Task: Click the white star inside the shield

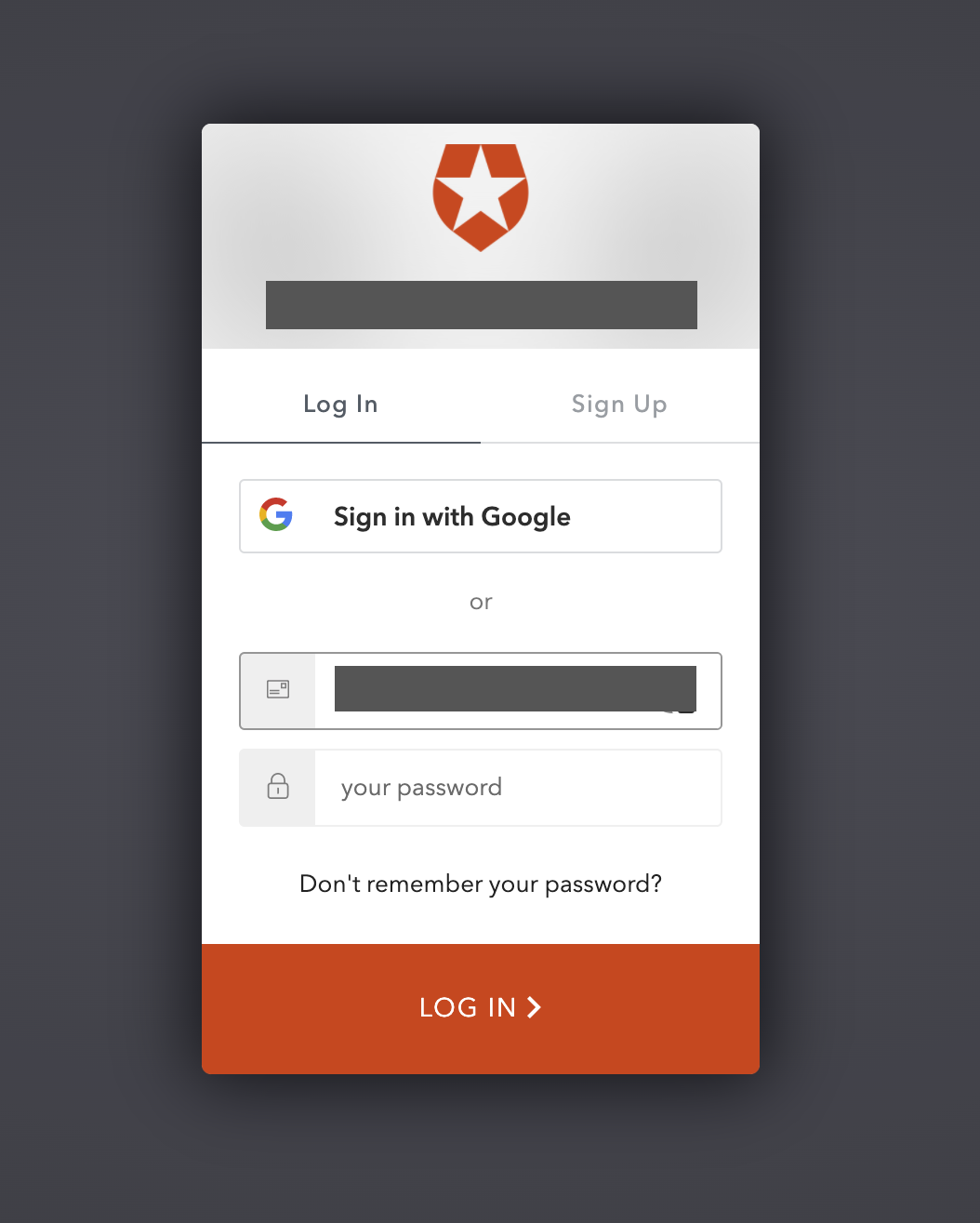Action: 481,189
